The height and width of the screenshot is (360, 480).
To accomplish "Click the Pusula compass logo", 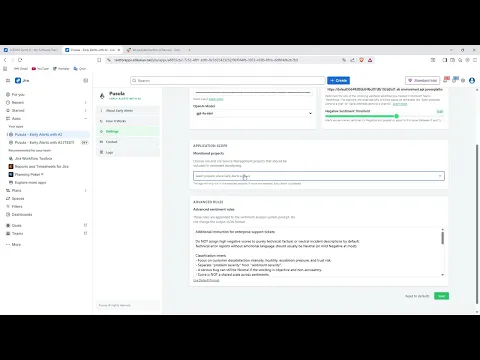I will (102, 96).
